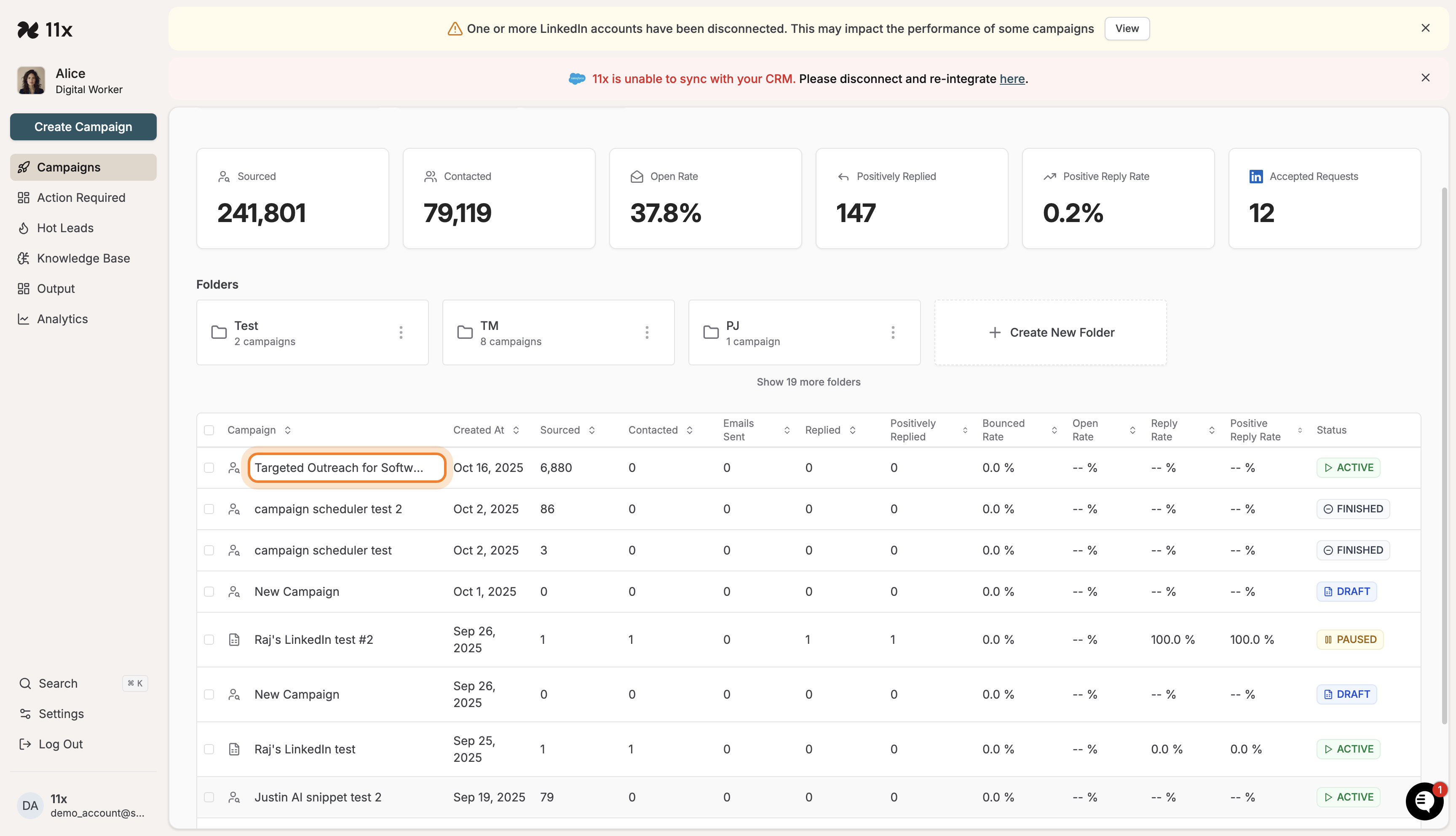This screenshot has height=836, width=1456.
Task: Open Hot Leads from the sidebar
Action: 65,228
